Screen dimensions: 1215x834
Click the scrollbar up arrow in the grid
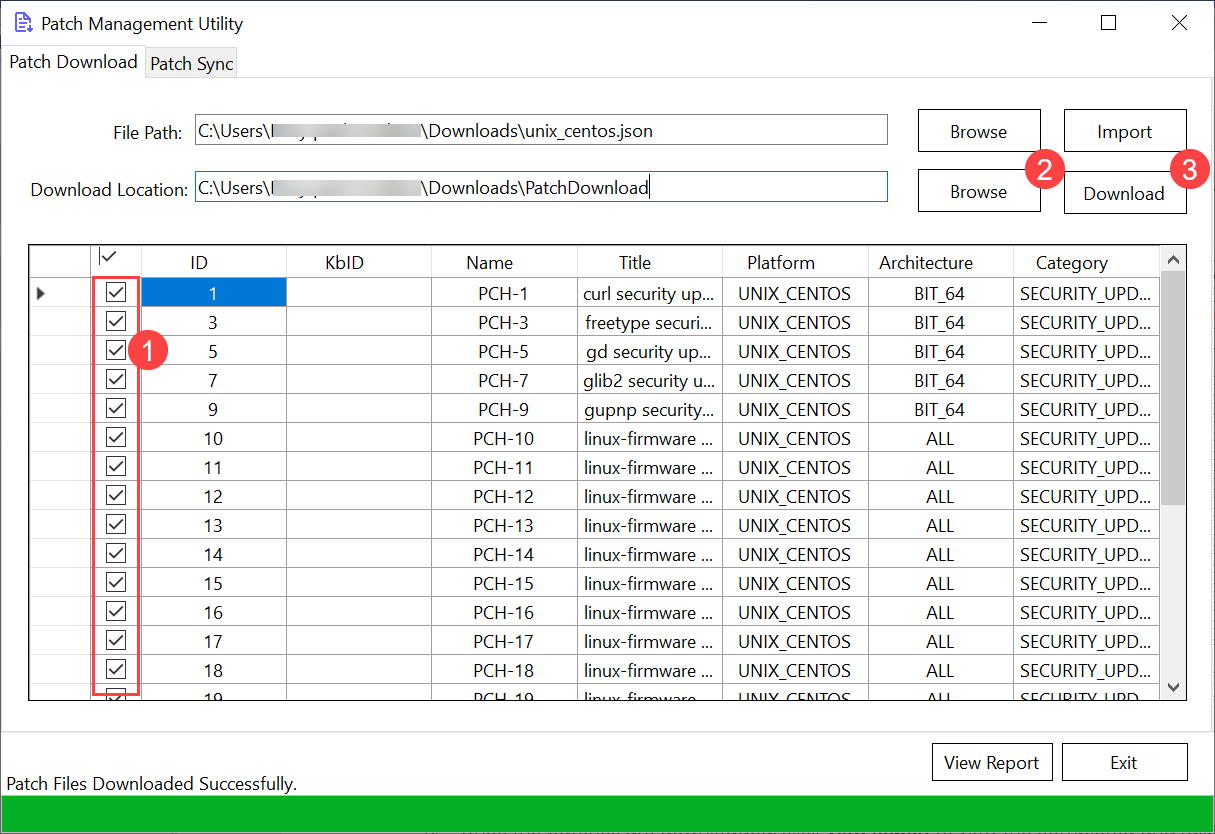[1174, 260]
